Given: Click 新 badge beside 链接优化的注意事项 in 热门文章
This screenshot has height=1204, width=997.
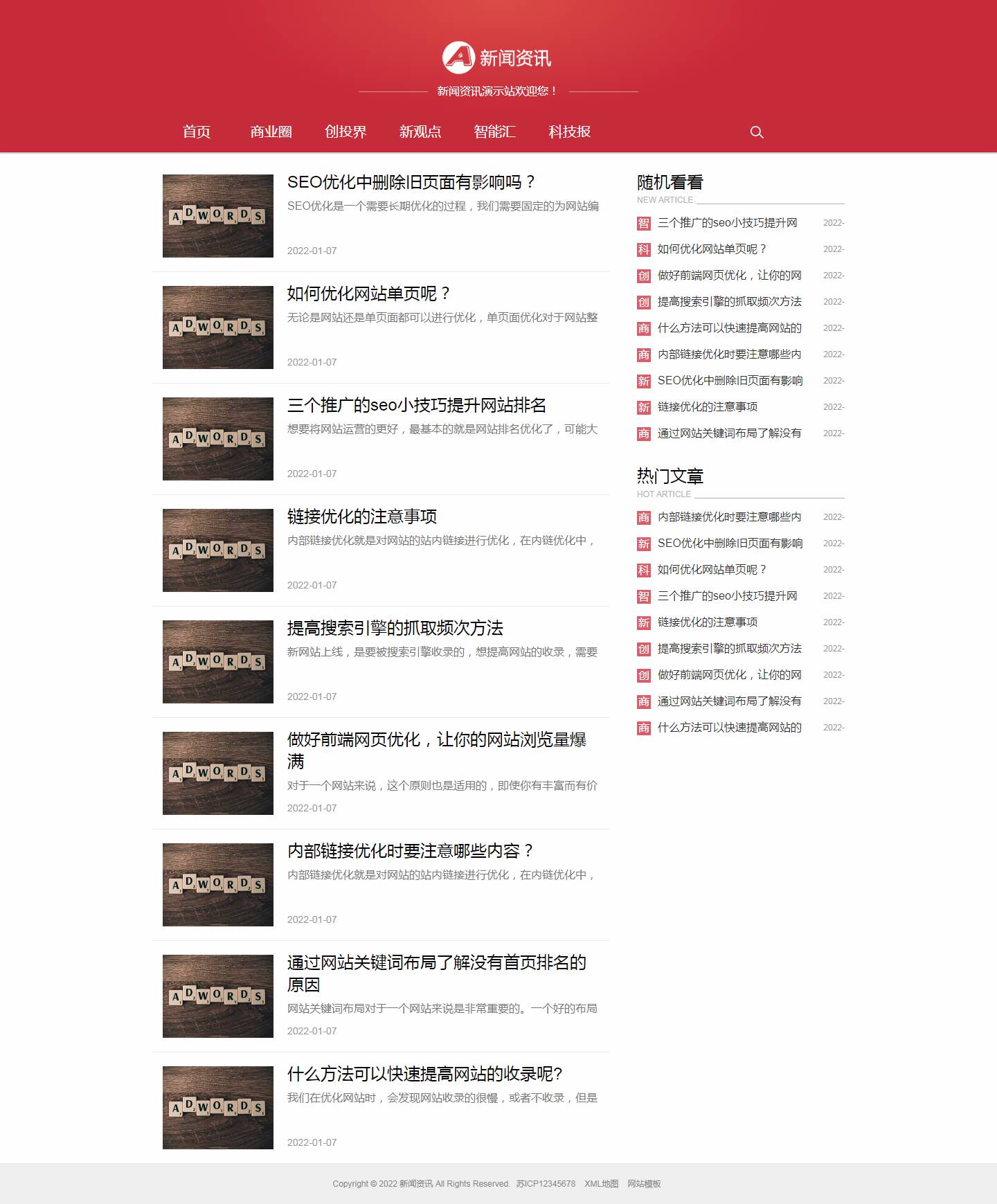Looking at the screenshot, I should pyautogui.click(x=644, y=622).
